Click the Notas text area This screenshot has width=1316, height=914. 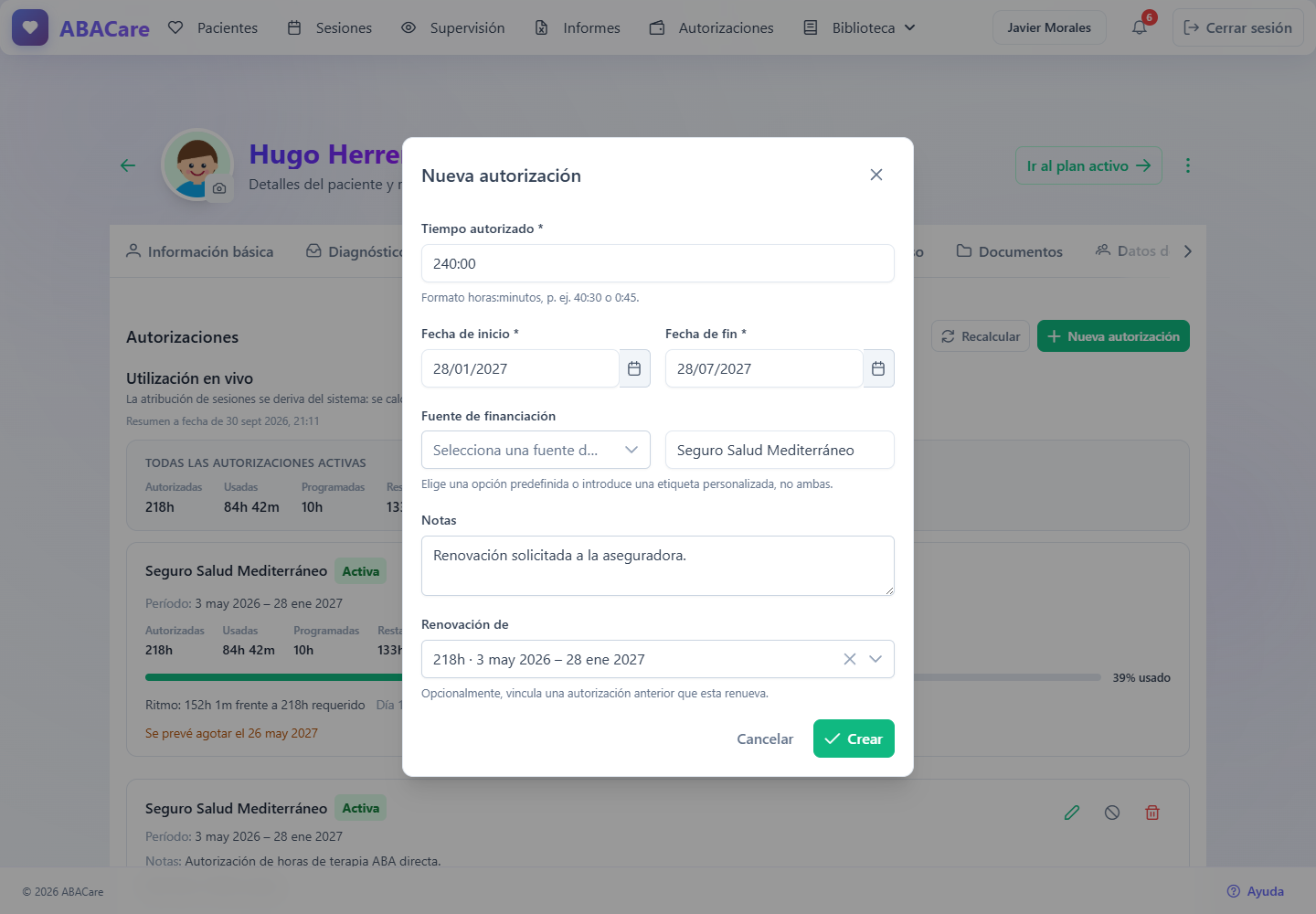658,566
